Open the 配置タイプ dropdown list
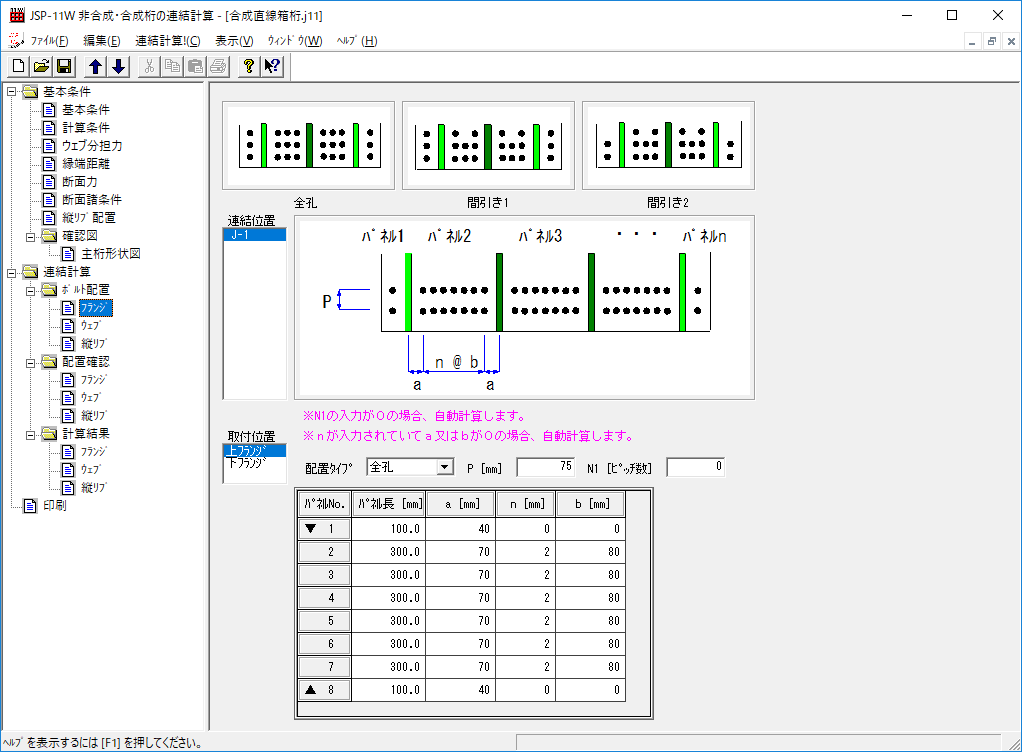Image resolution: width=1022 pixels, height=752 pixels. pyautogui.click(x=445, y=467)
